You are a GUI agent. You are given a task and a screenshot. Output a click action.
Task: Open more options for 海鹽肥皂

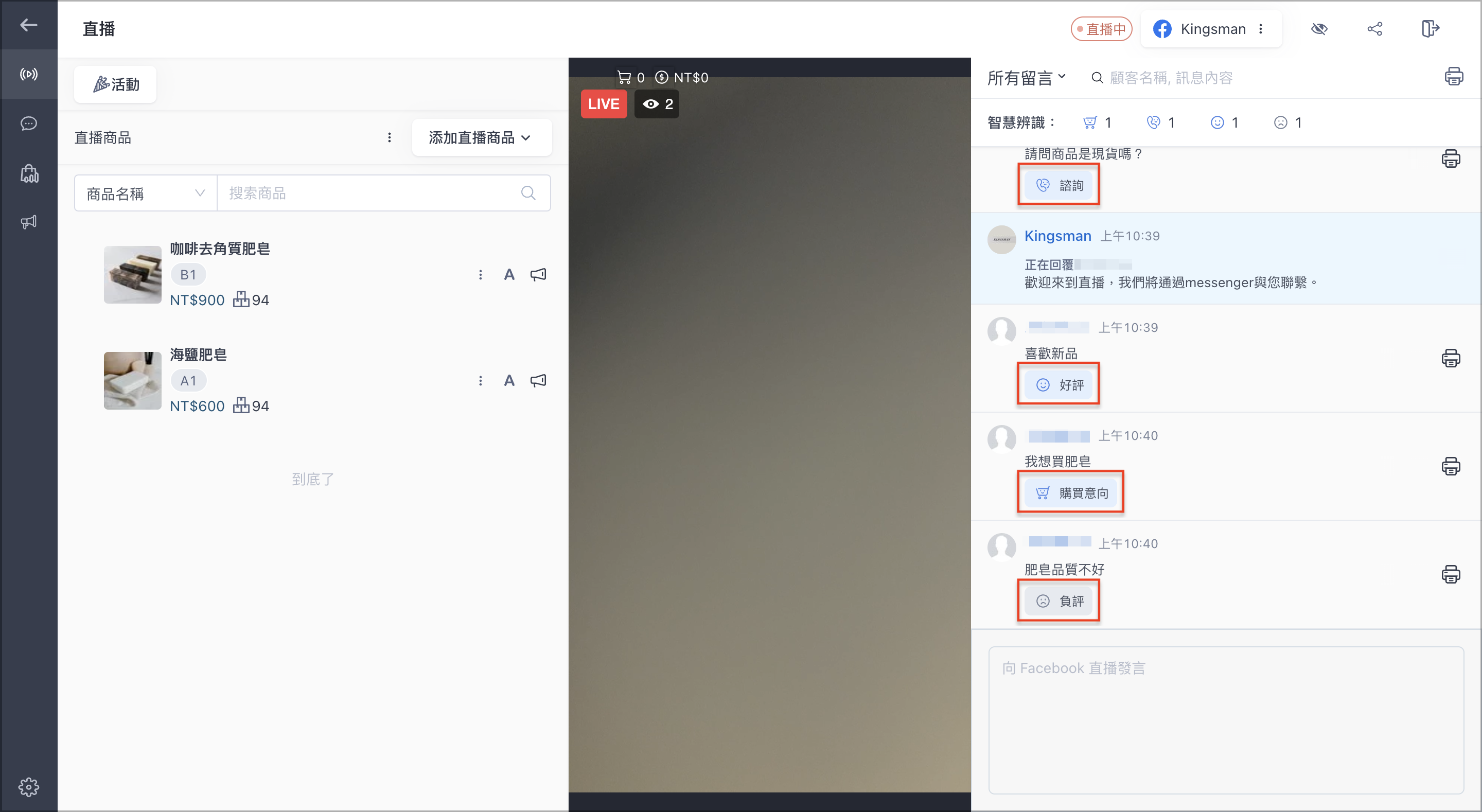(481, 380)
